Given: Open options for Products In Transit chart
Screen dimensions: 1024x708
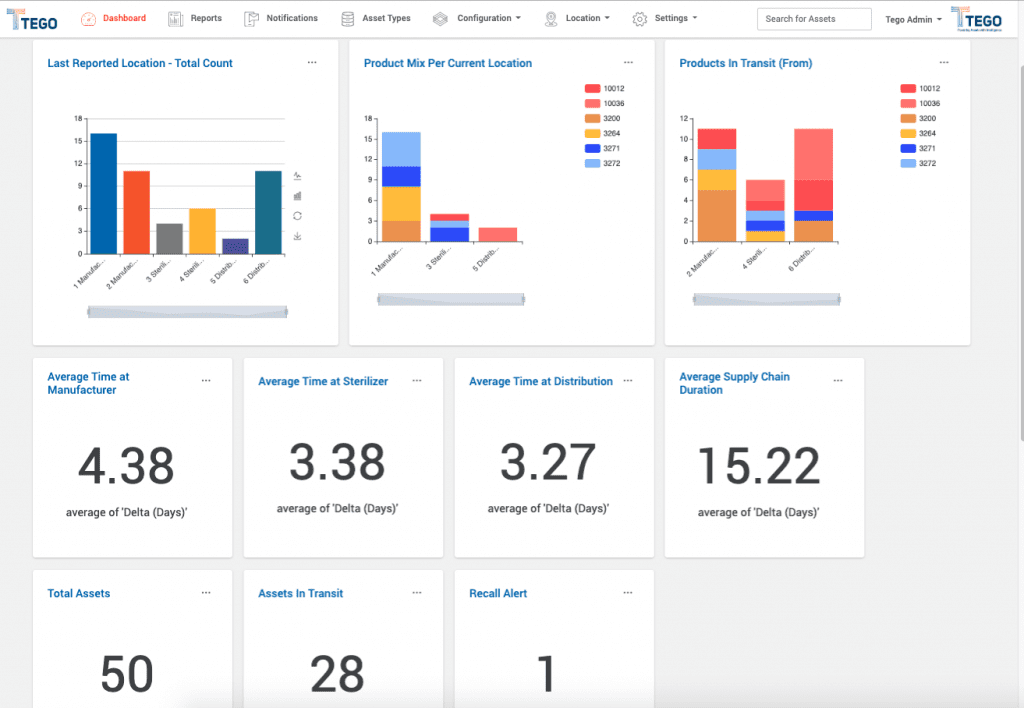Looking at the screenshot, I should (x=944, y=63).
